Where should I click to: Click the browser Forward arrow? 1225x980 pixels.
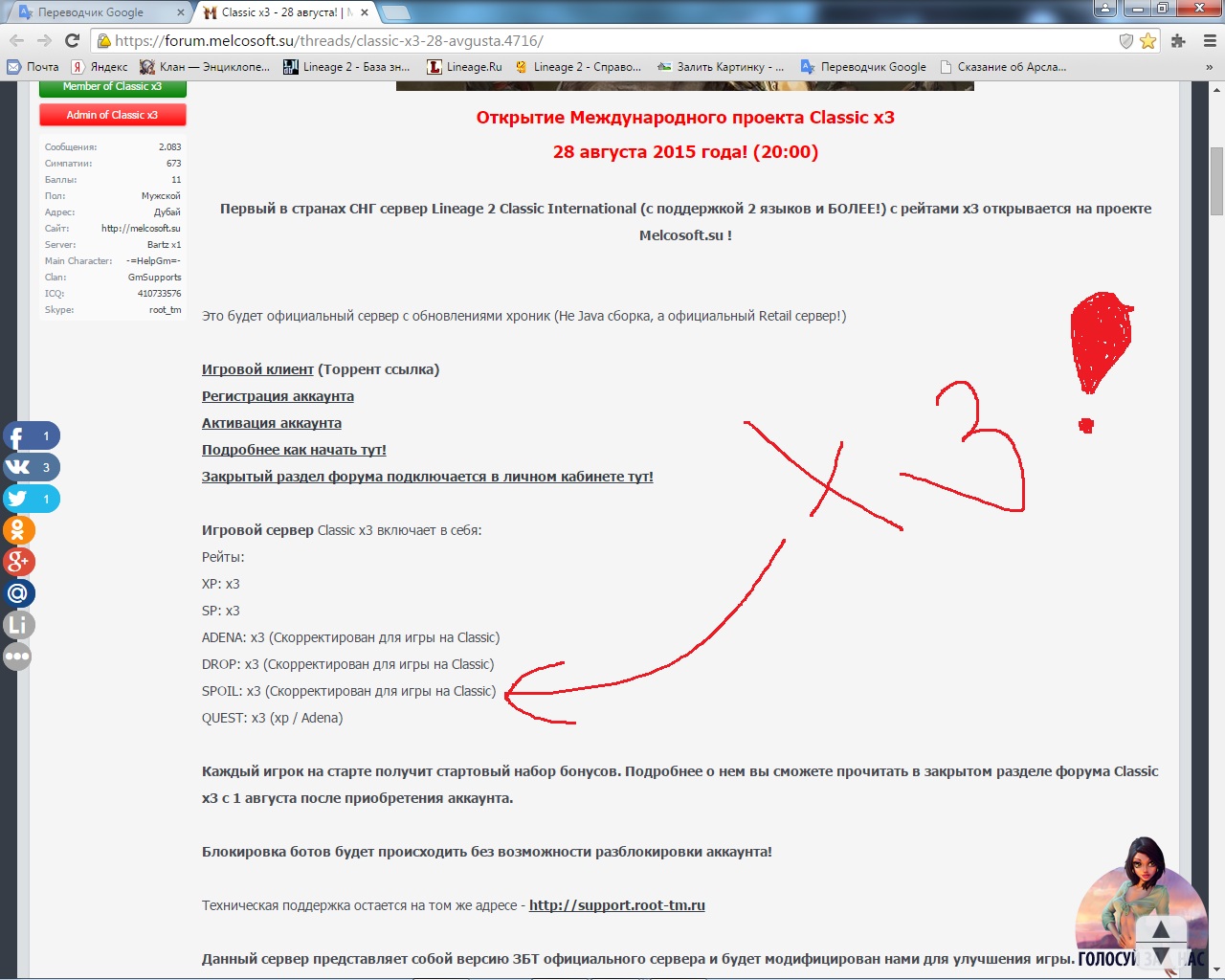(44, 40)
